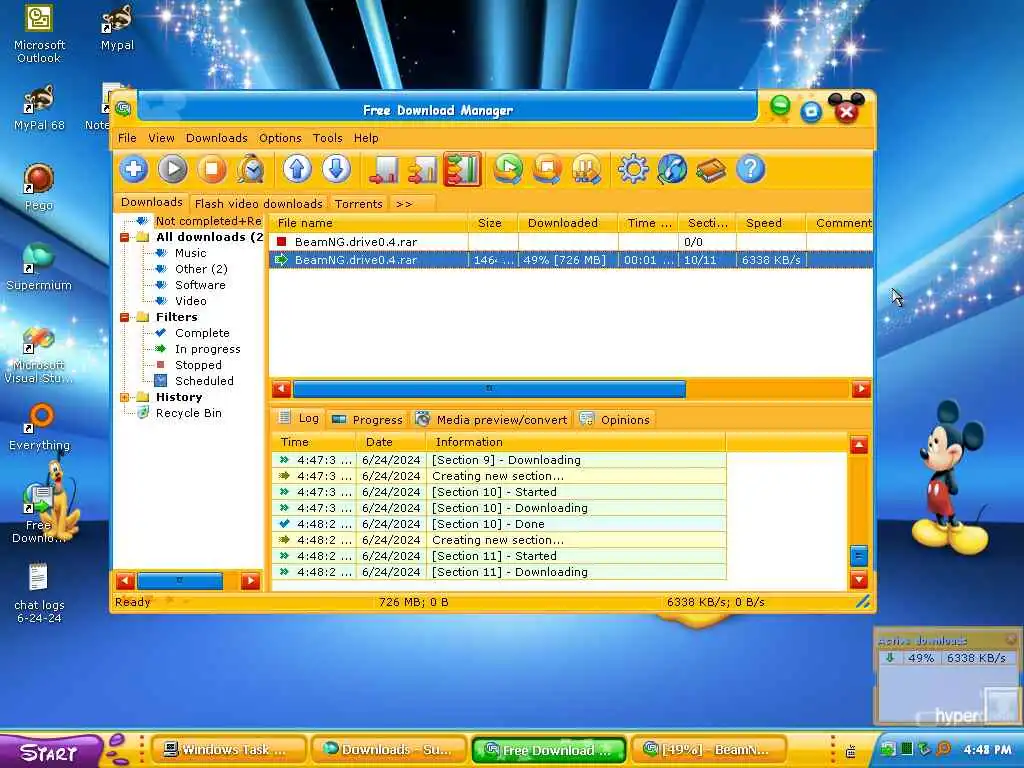Open the Help menu

366,138
